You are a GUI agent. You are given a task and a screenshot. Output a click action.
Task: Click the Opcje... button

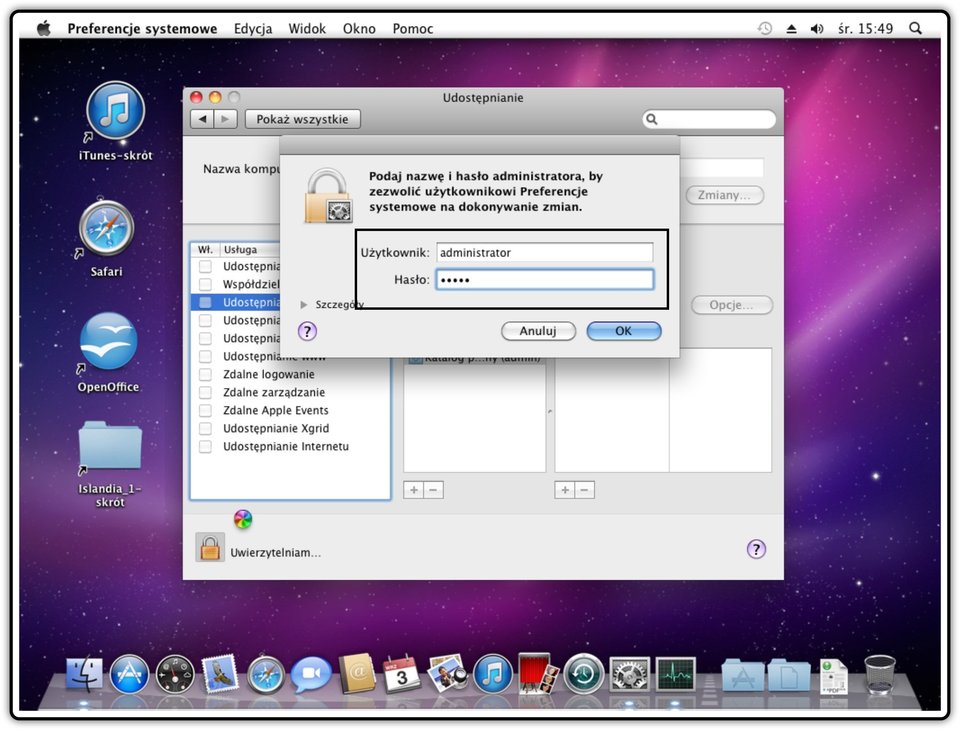(x=732, y=304)
